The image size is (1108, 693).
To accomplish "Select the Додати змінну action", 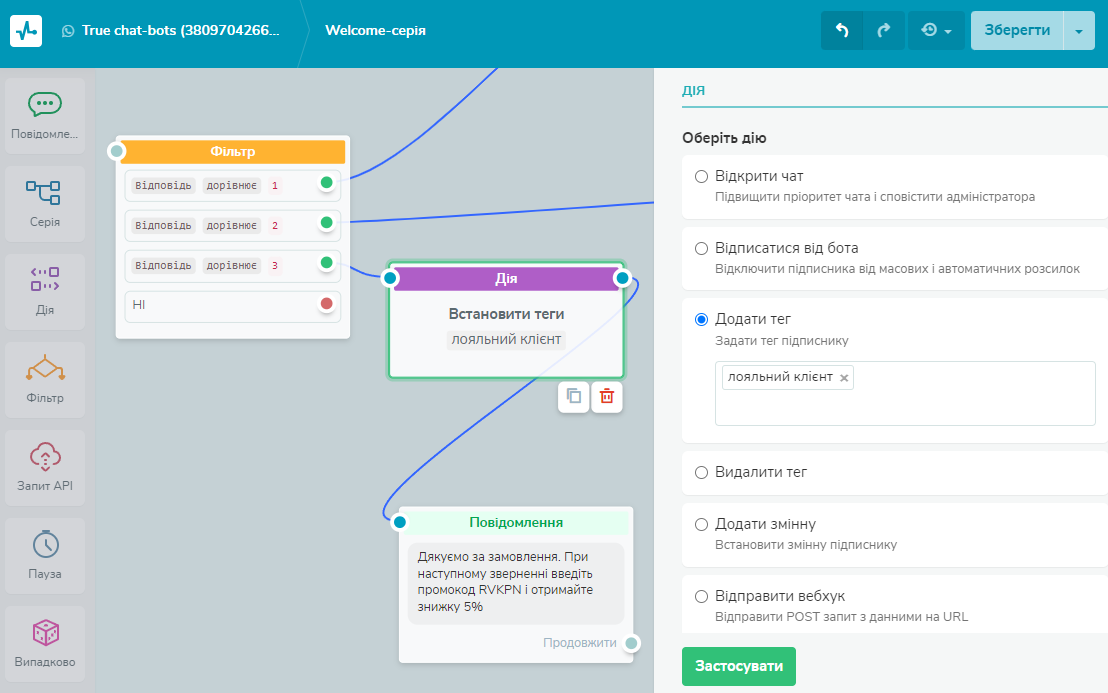I will [701, 524].
